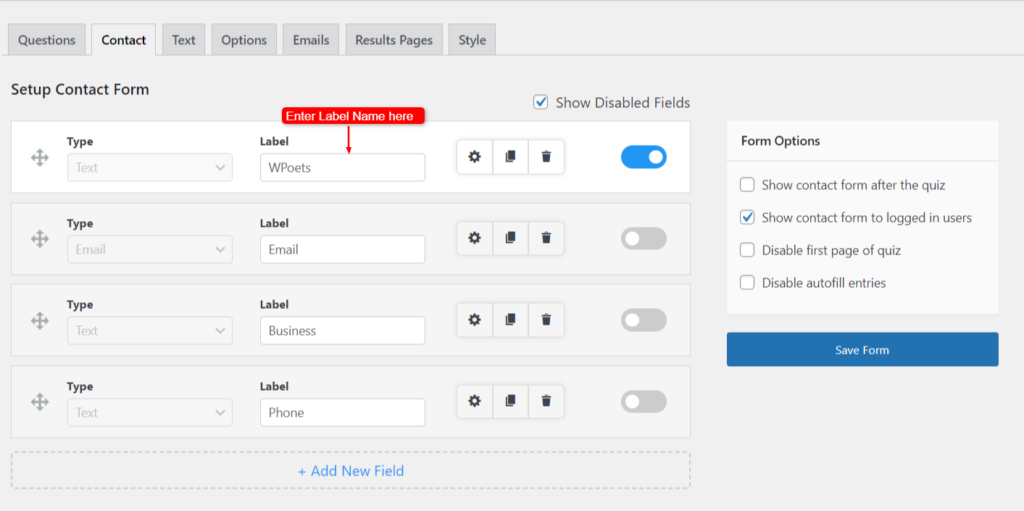Disable the WPoets field toggle
Viewport: 1024px width, 511px height.
pyautogui.click(x=643, y=157)
